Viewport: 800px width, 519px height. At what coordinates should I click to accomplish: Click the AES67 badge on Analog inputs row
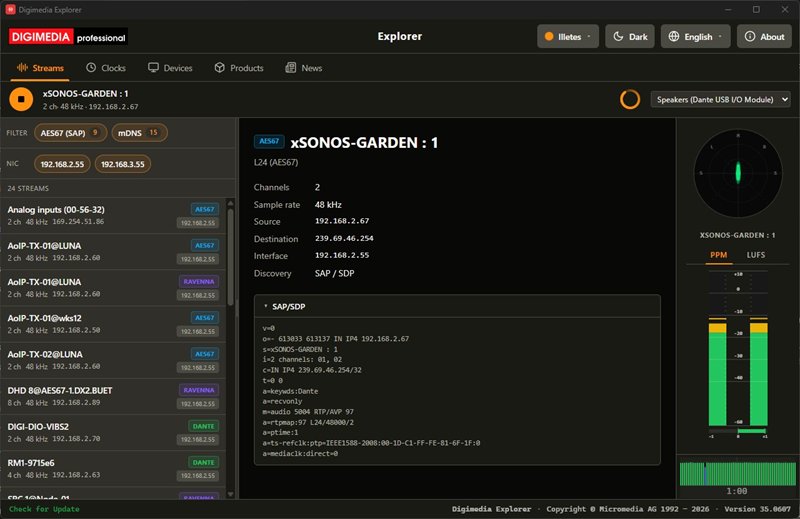[205, 209]
